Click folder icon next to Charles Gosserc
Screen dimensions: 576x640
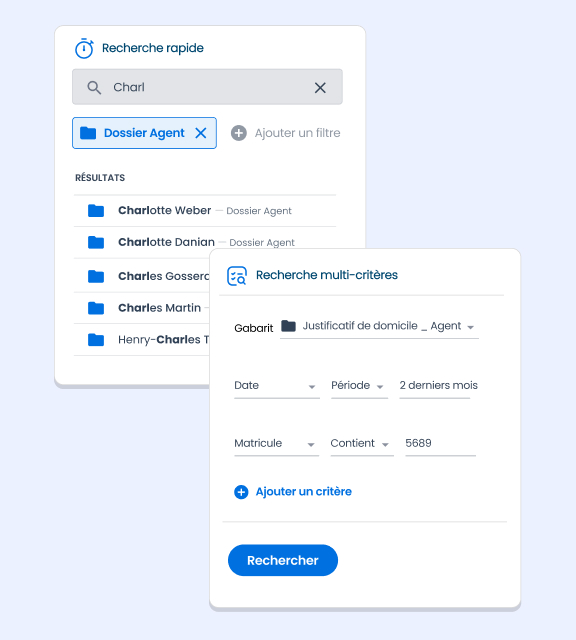click(x=96, y=276)
